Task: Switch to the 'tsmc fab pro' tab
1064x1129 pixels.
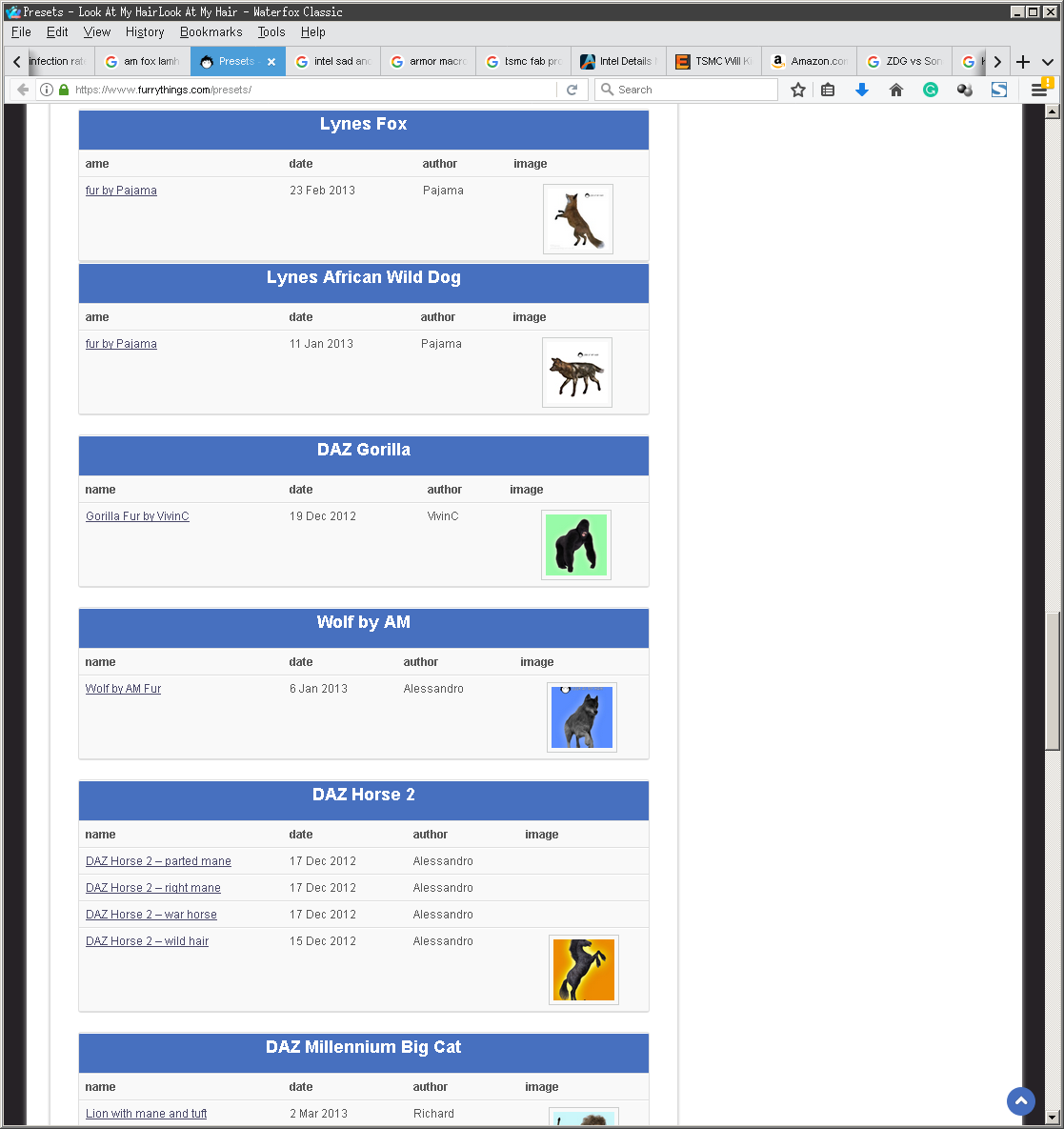Action: [x=524, y=62]
